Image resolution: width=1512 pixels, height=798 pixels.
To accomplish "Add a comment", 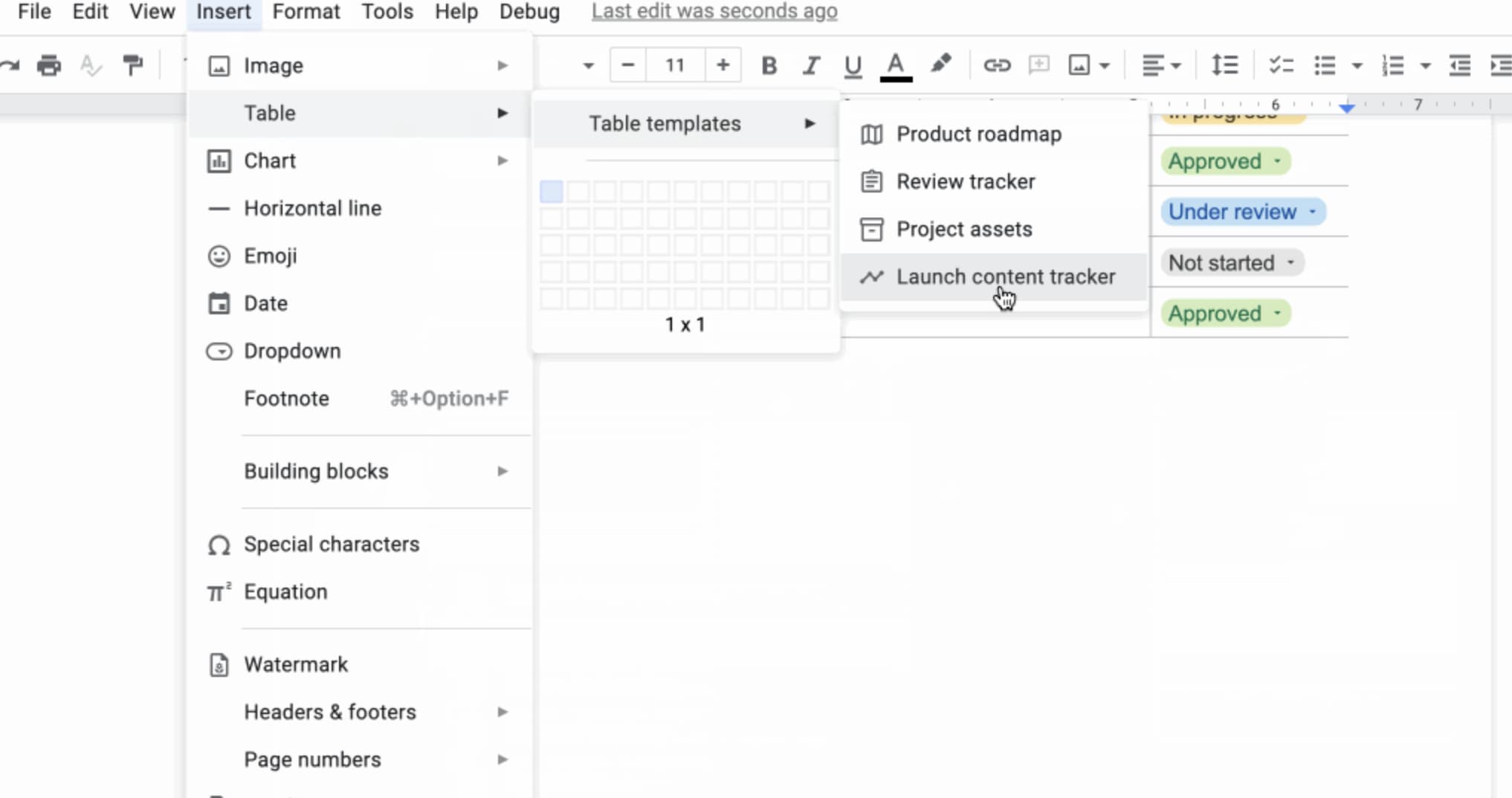I will pos(1038,65).
